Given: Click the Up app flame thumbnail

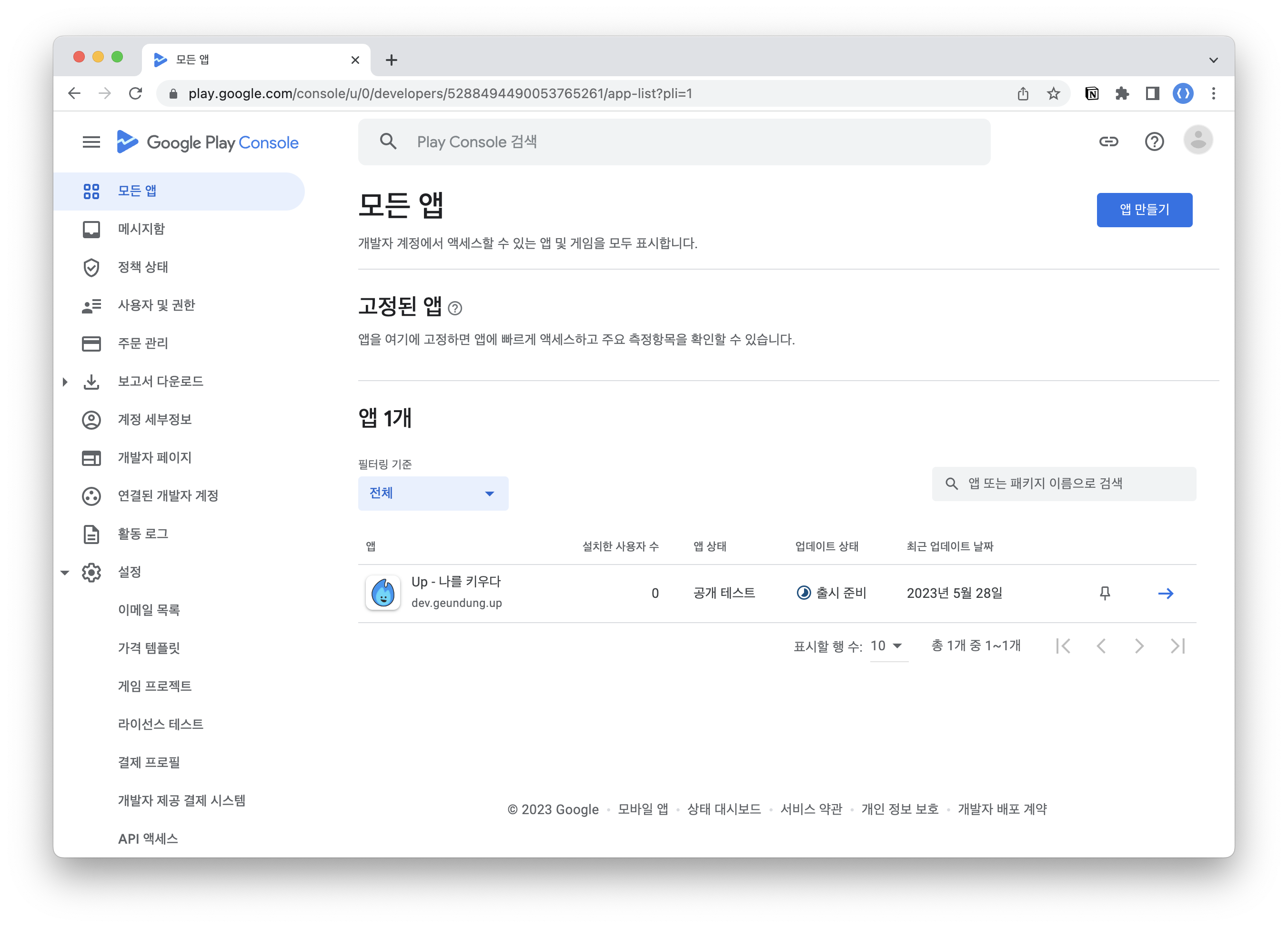Looking at the screenshot, I should [383, 592].
